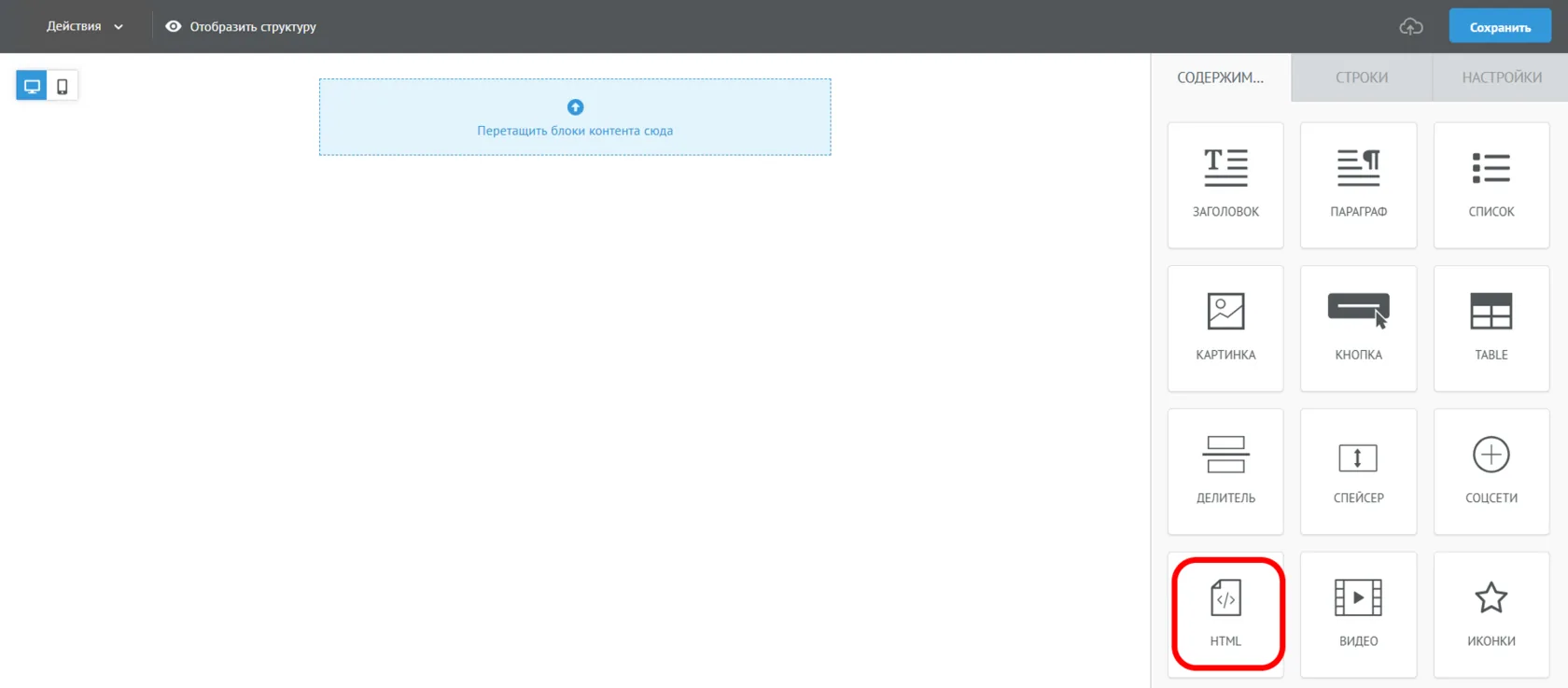Viewport: 1568px width, 688px height.
Task: Select the Делитель divider block
Action: pyautogui.click(x=1225, y=471)
